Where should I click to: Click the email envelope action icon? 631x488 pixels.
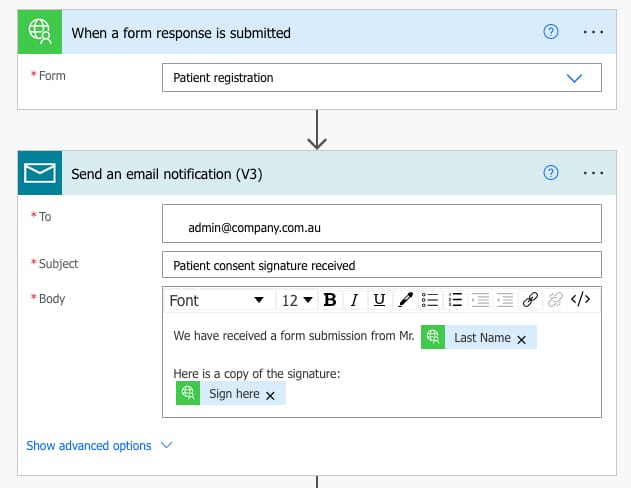[x=40, y=173]
